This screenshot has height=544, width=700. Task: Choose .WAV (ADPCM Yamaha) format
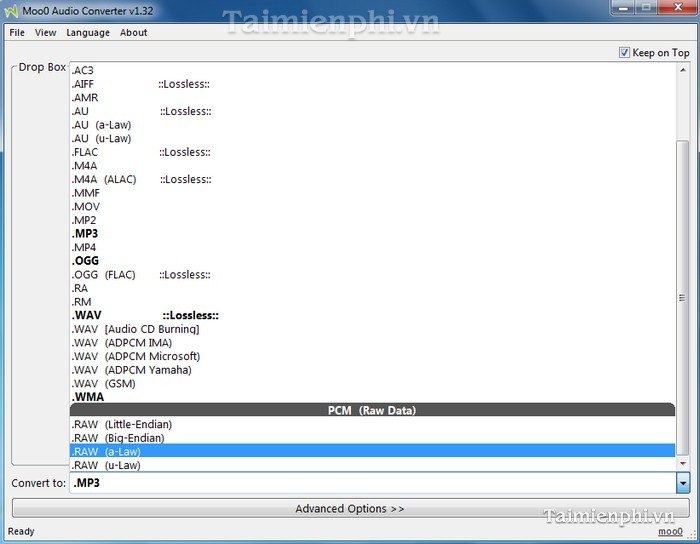click(131, 370)
